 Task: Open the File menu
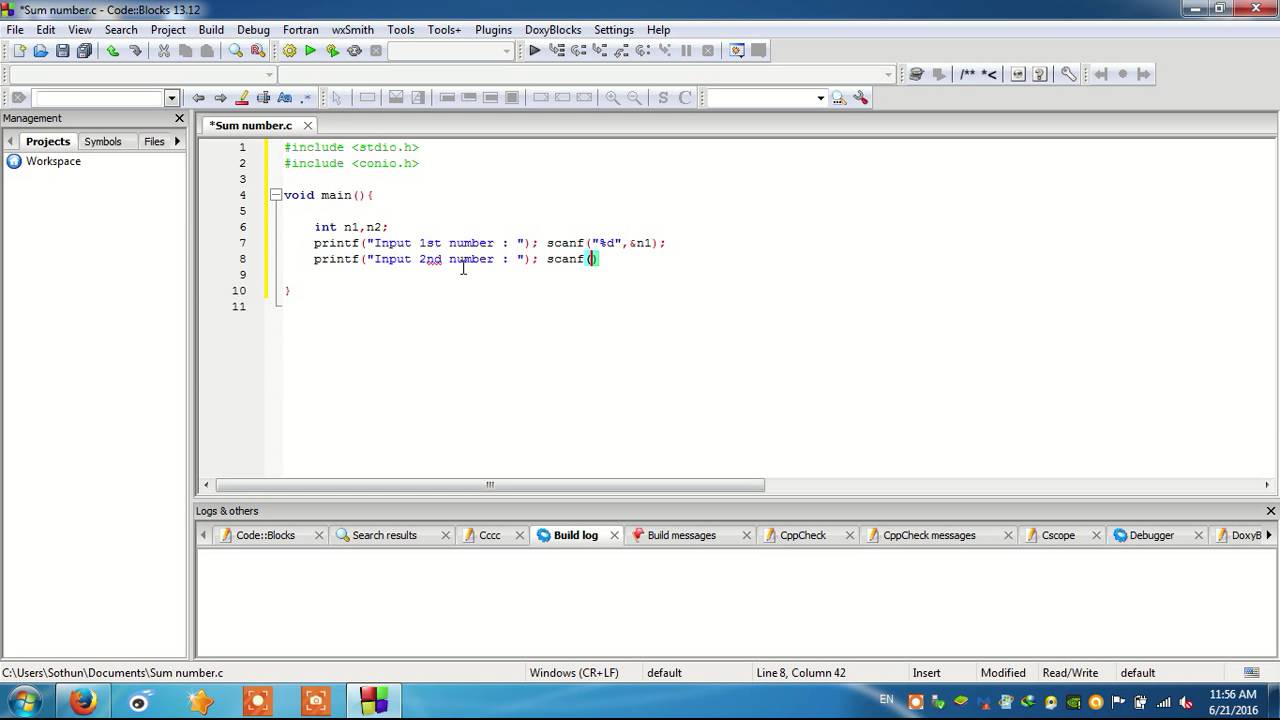pos(15,30)
